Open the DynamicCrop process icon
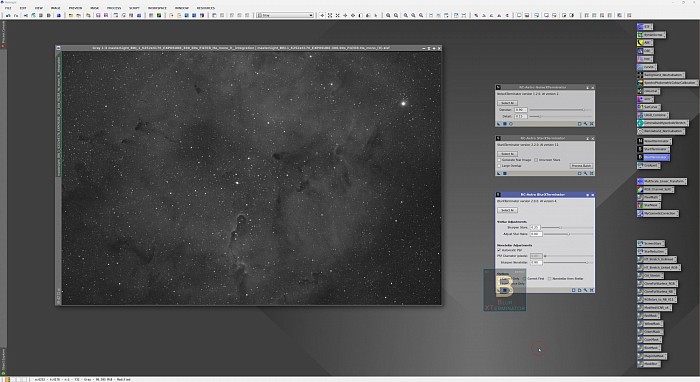 pos(652,35)
